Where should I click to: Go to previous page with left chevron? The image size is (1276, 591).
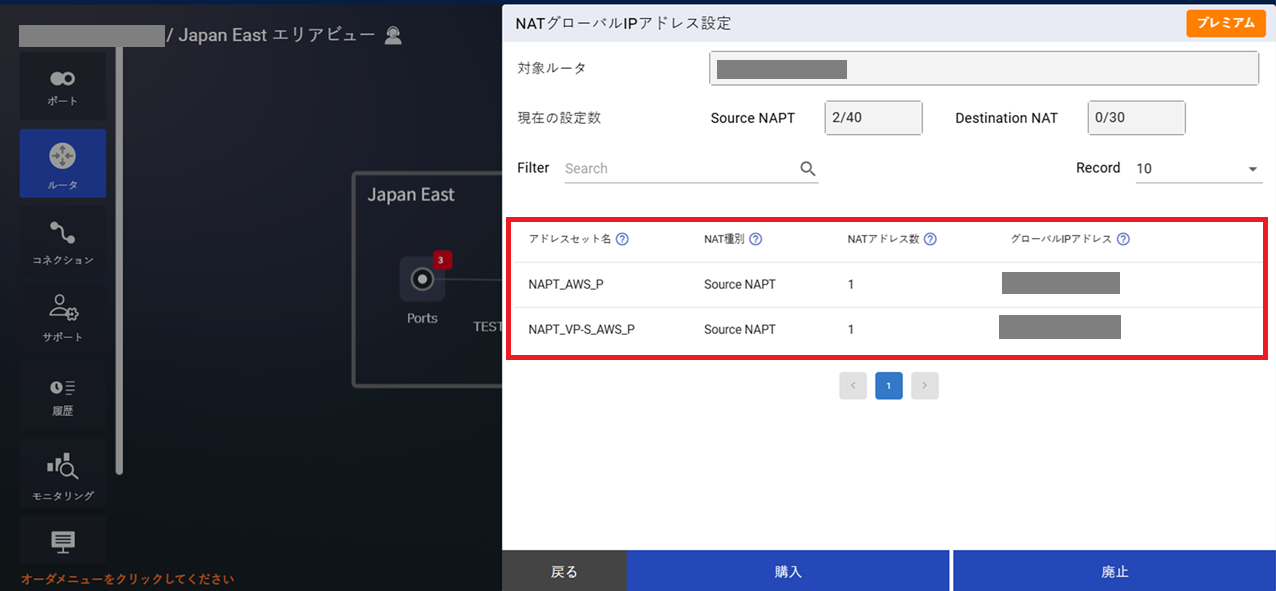(x=853, y=386)
